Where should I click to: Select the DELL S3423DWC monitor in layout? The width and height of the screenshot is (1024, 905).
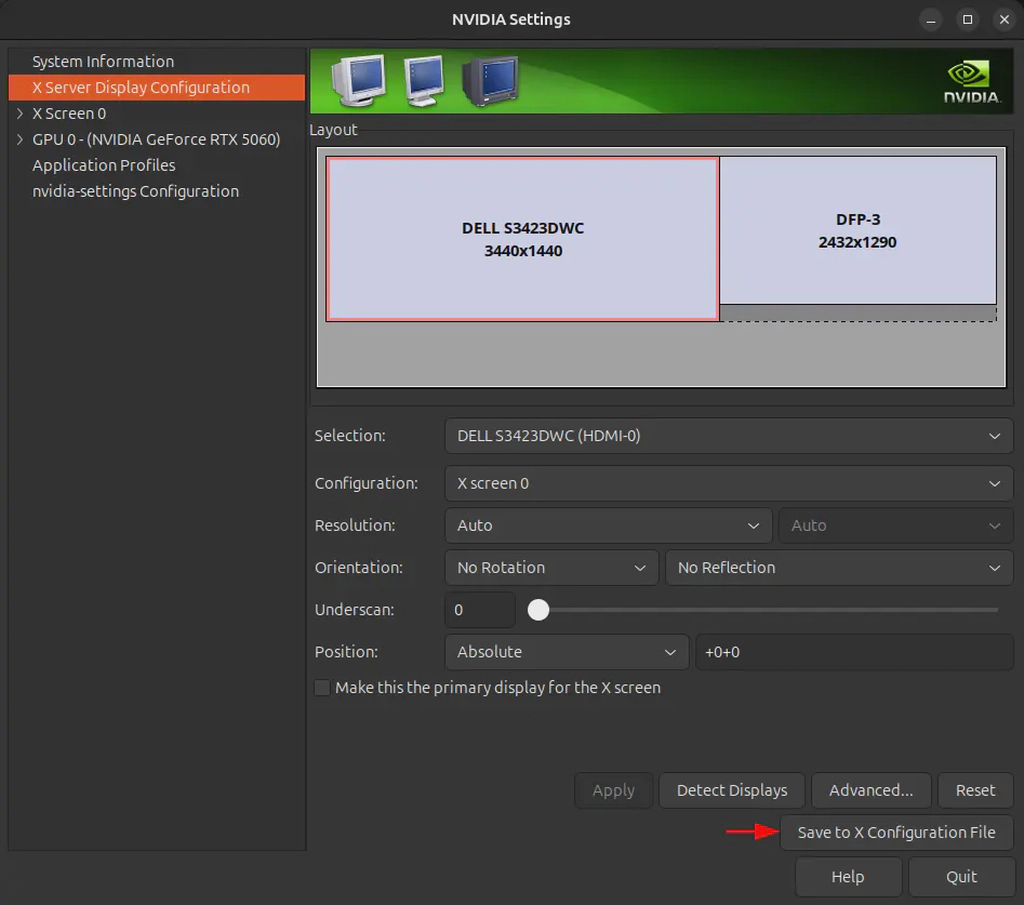tap(521, 239)
